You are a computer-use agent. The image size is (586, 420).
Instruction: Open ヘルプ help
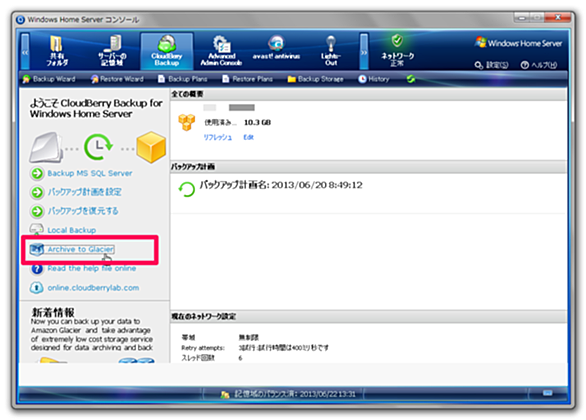[539, 65]
